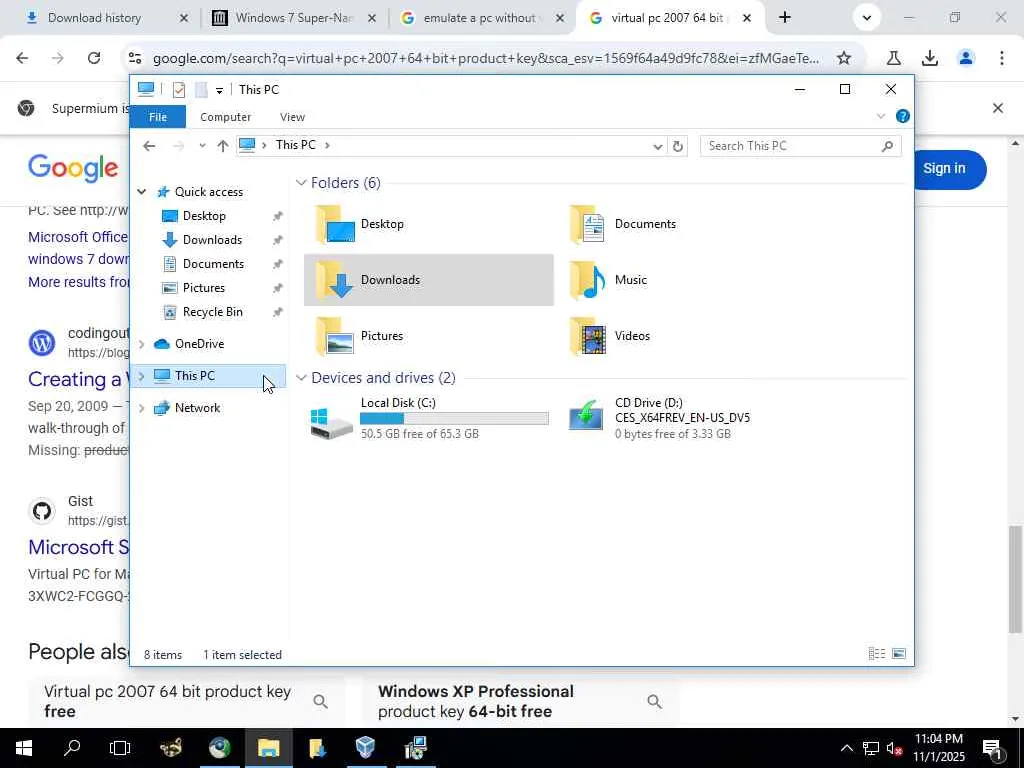Click the browser page vertical scrollbar
This screenshot has height=768, width=1024.
pos(1016,580)
